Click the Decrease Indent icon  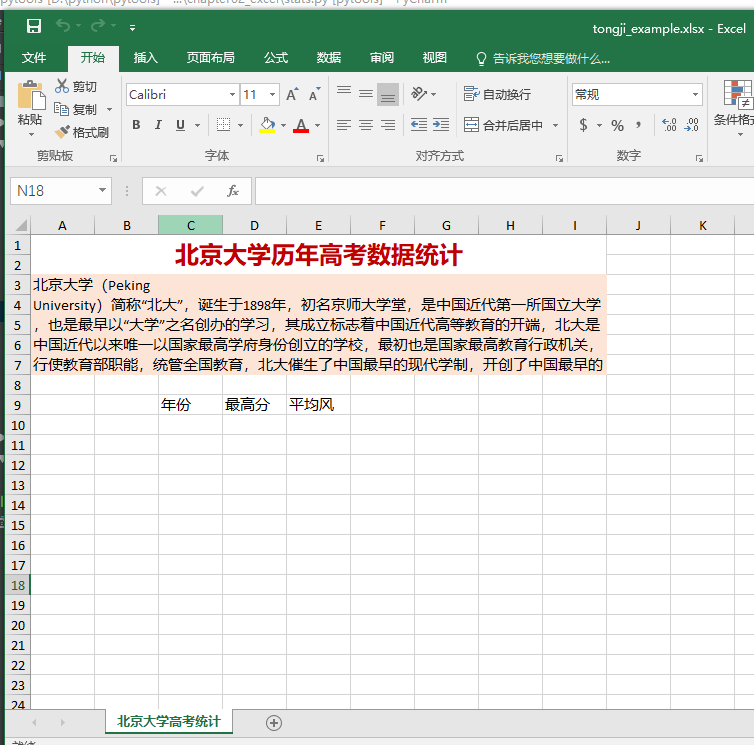[x=419, y=125]
